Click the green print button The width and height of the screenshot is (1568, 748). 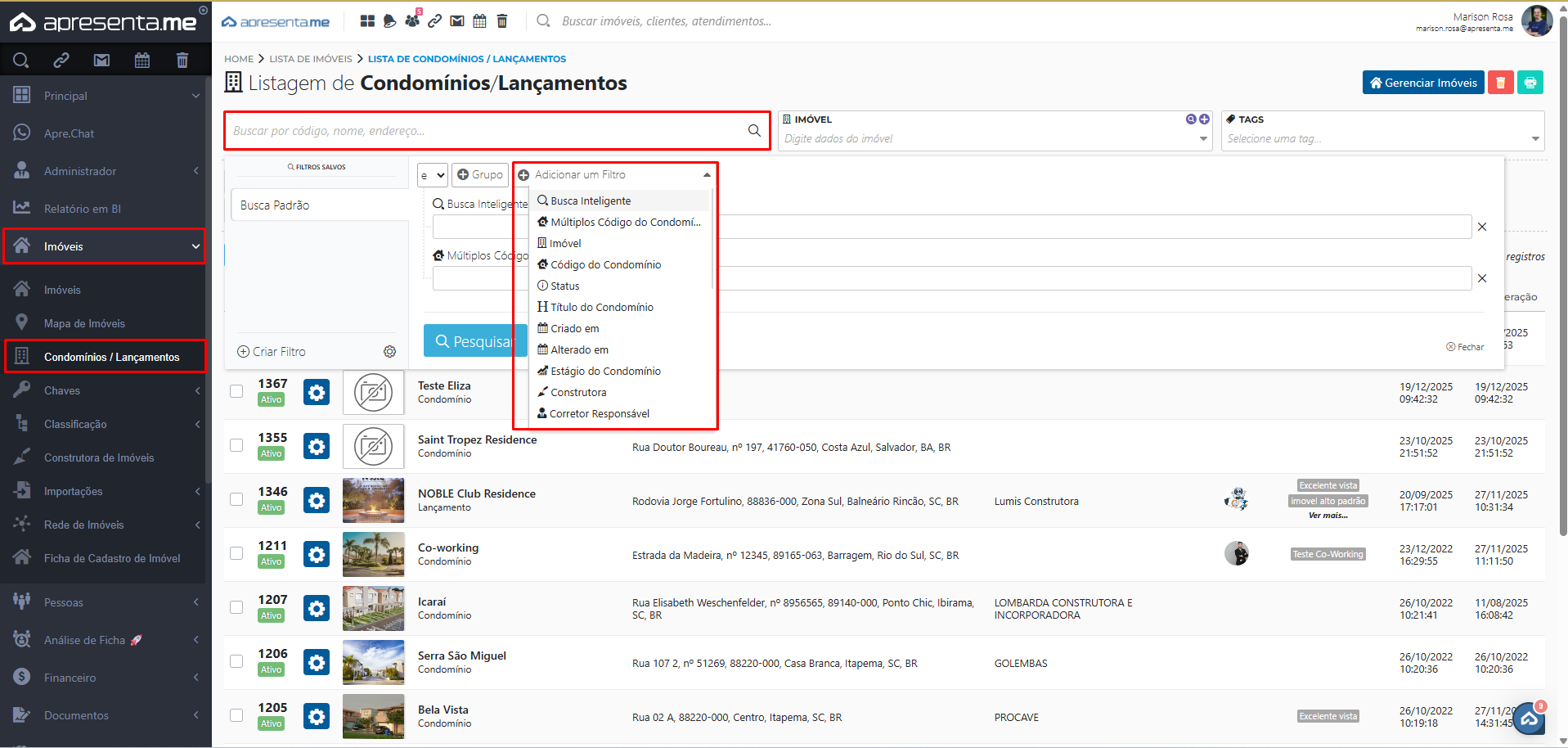click(1530, 83)
